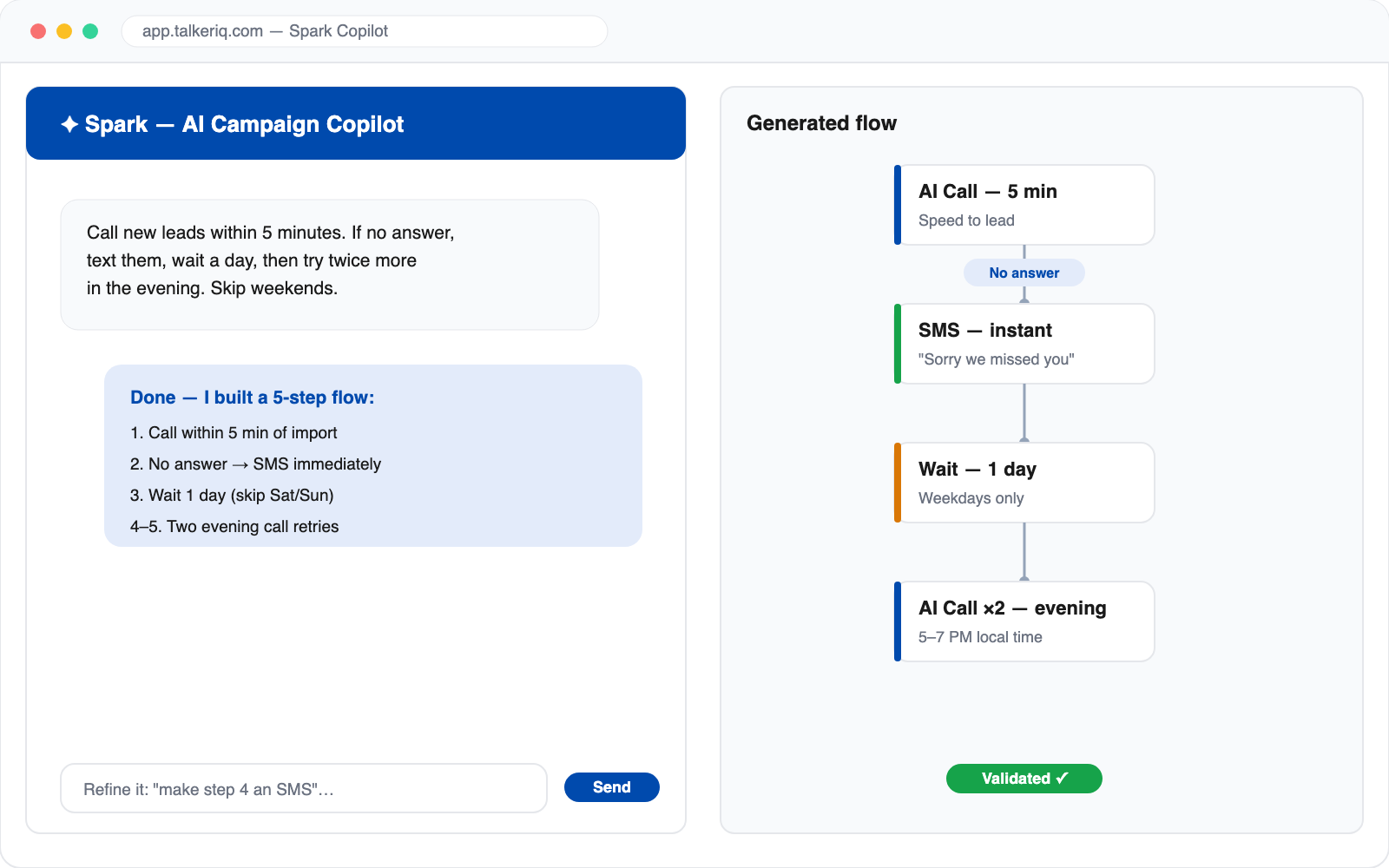Click the Spark sparkle icon in header

[x=69, y=124]
